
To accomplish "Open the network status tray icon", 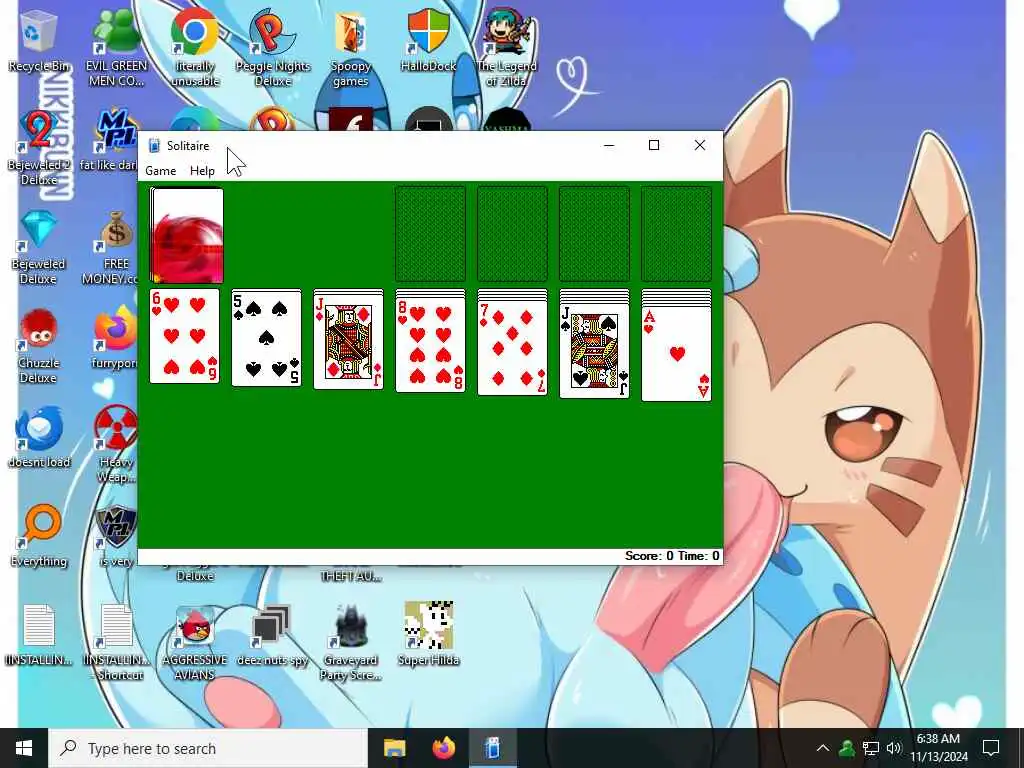I will pos(871,748).
